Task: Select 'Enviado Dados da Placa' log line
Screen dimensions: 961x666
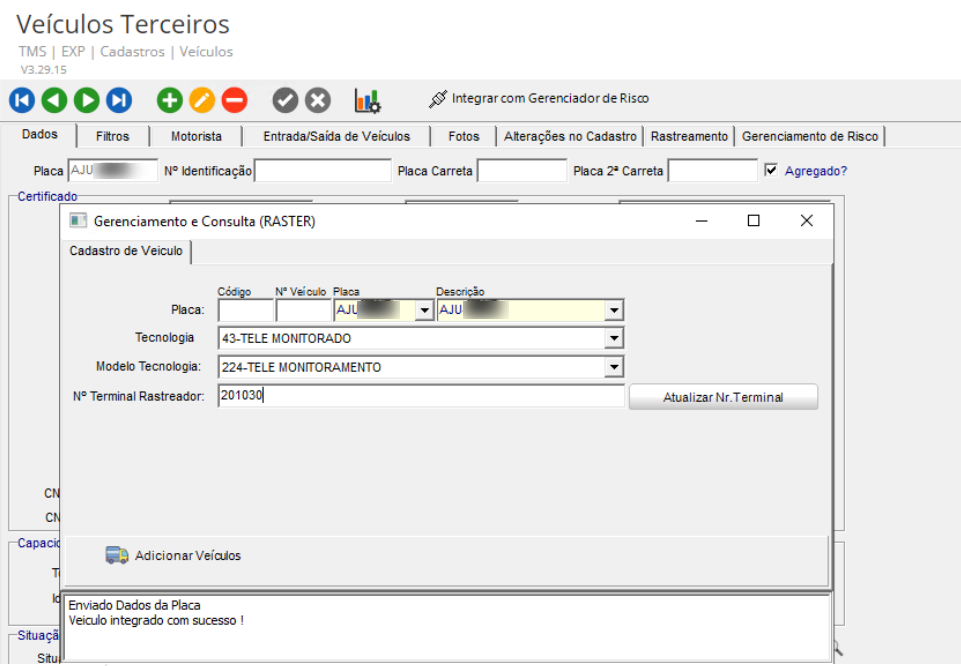Action: 134,605
